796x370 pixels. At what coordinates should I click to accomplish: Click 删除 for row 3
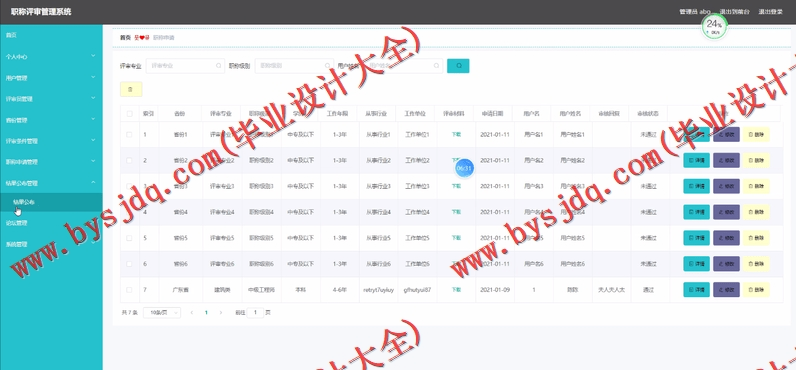click(756, 186)
